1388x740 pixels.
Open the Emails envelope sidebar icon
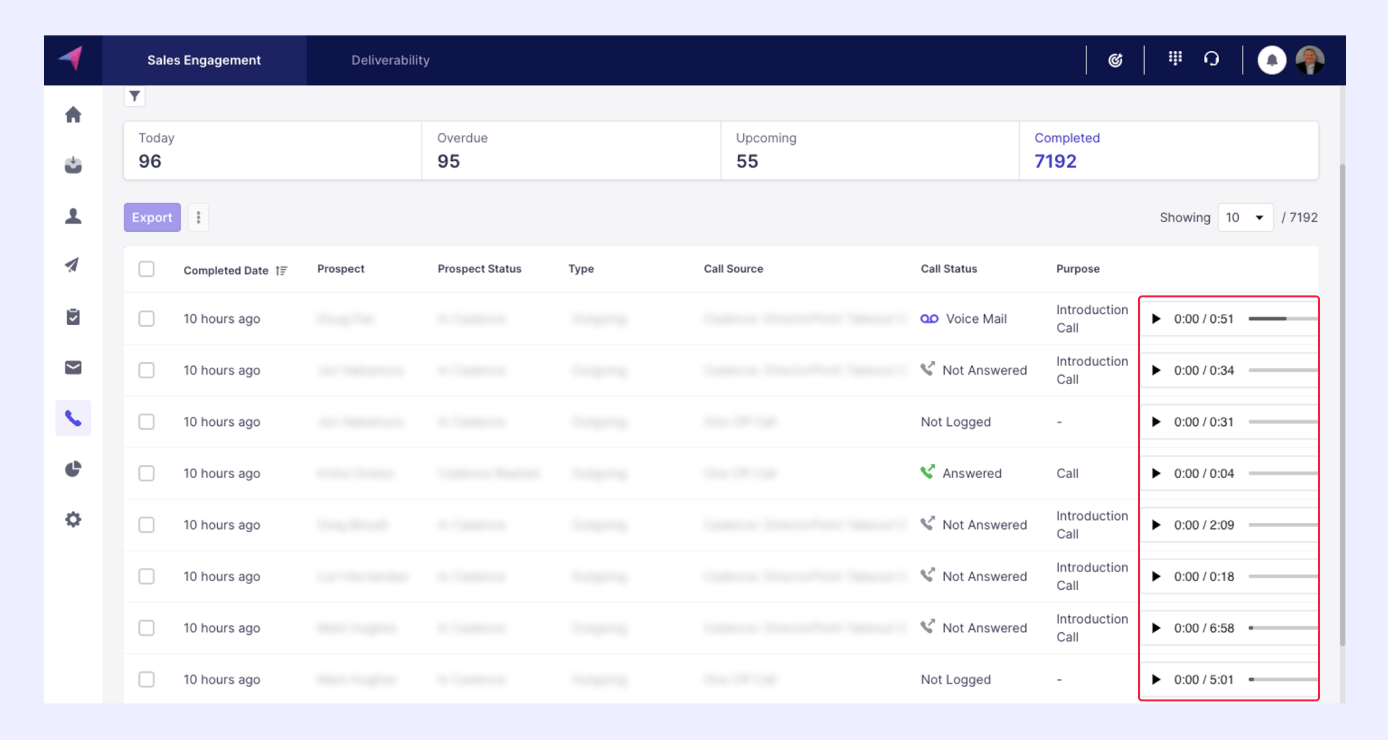click(73, 368)
